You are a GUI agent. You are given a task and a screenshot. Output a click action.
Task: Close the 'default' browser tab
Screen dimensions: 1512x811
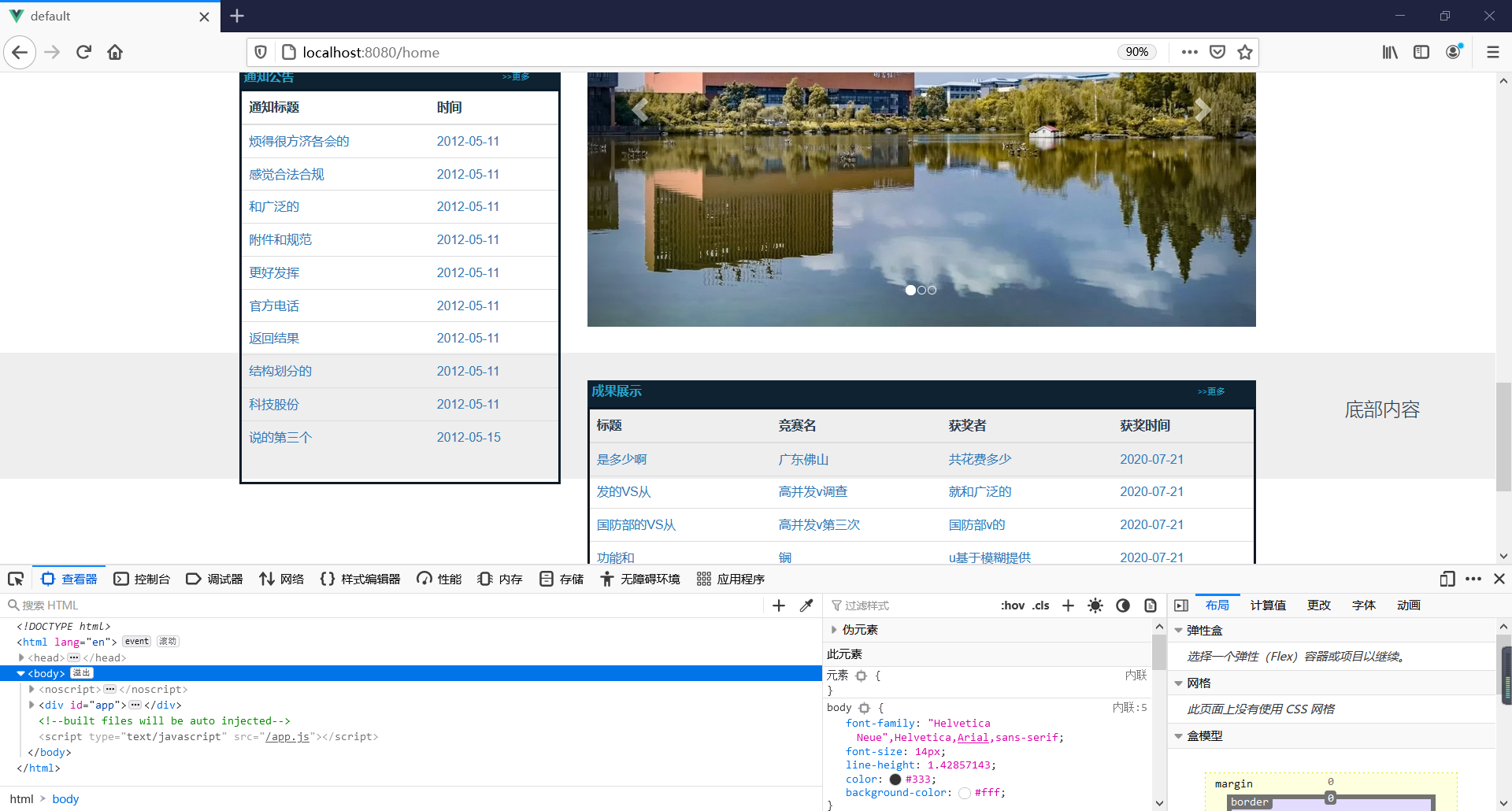point(204,17)
